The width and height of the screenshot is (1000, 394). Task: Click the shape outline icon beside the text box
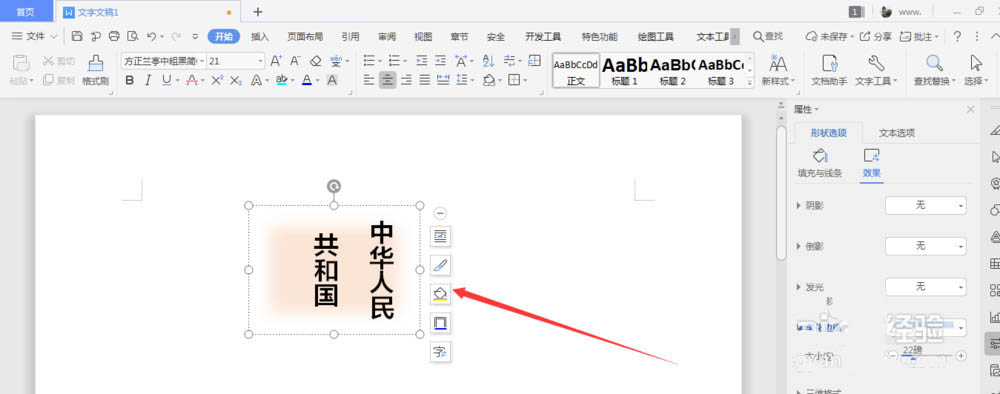point(440,323)
